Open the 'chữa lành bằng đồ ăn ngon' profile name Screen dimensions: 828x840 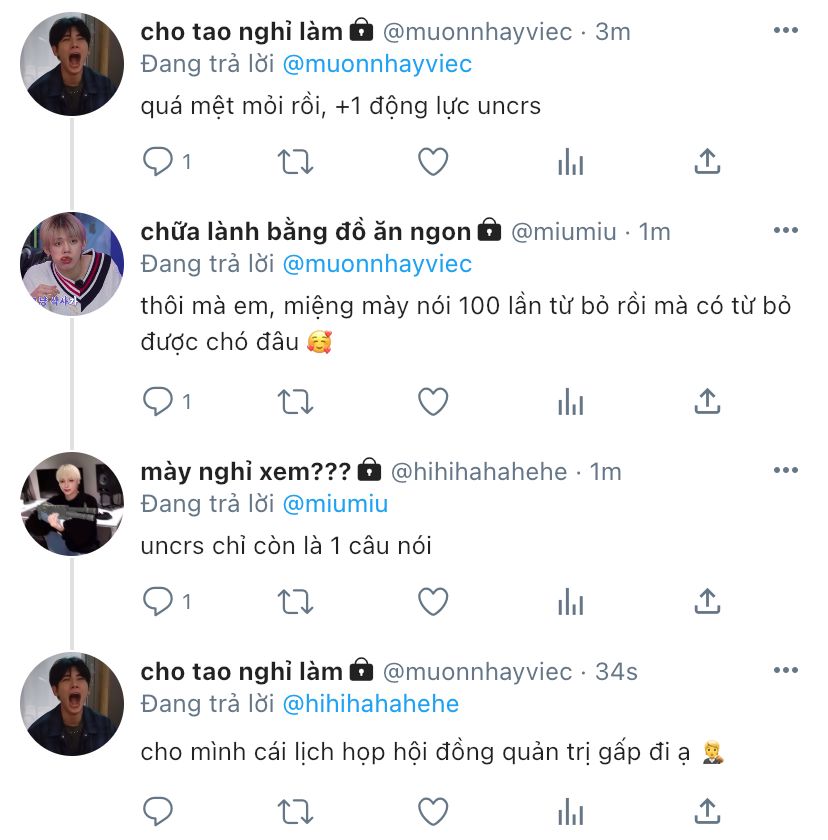tap(306, 232)
